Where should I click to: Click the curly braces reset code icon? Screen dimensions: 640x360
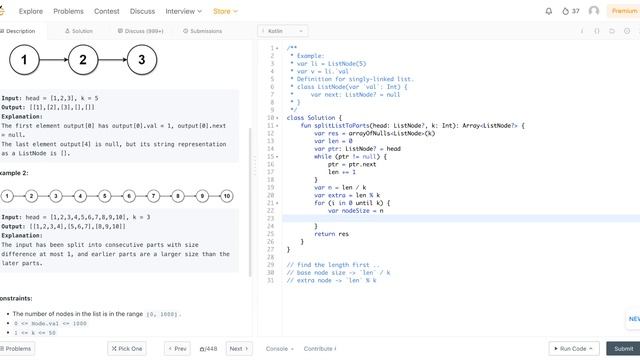tap(597, 31)
